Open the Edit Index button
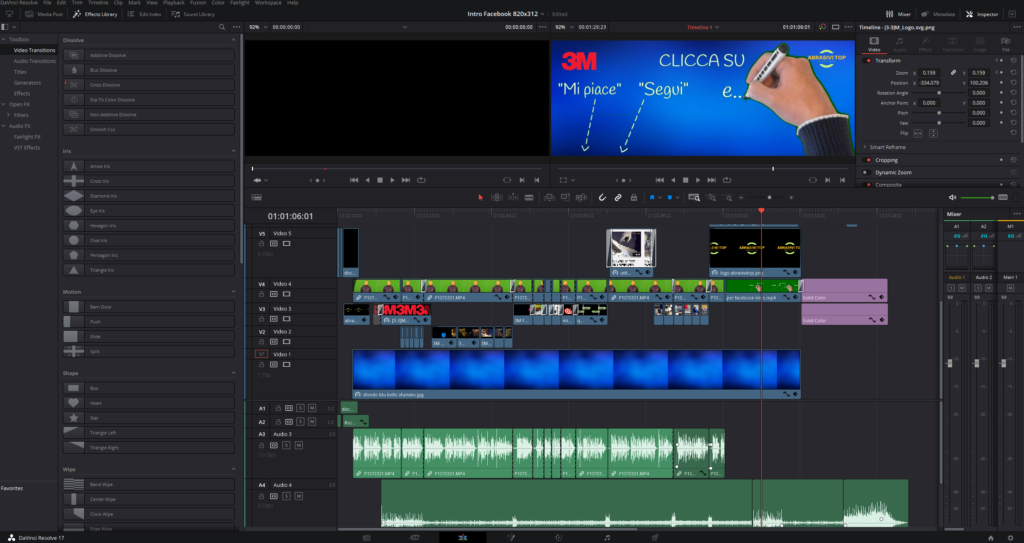The image size is (1024, 543). point(144,14)
